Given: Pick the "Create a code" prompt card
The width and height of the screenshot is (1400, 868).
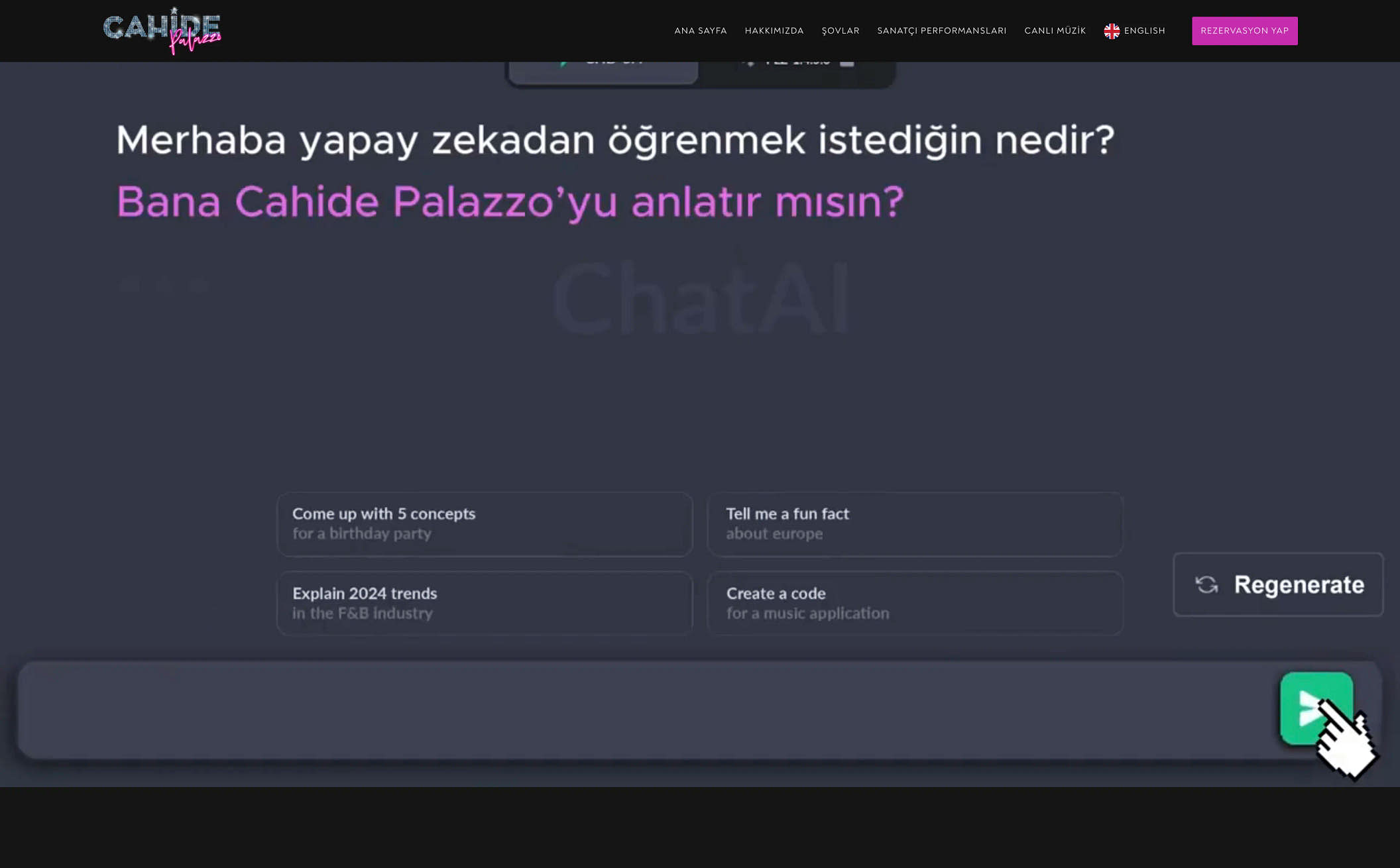Looking at the screenshot, I should 915,603.
